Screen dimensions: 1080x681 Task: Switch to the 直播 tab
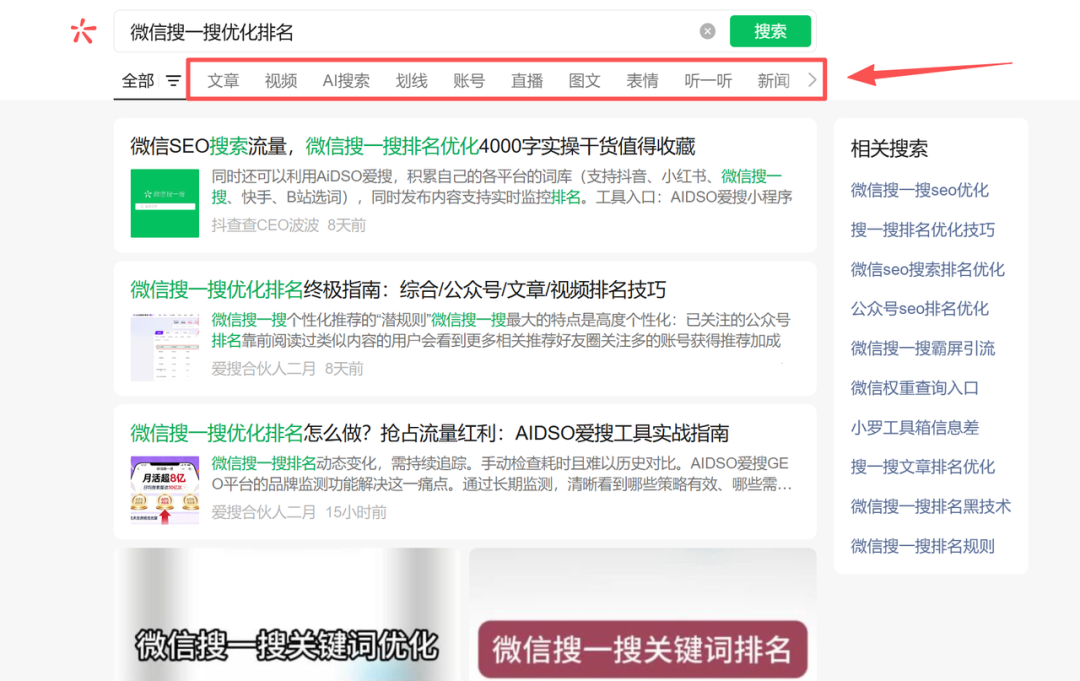(x=527, y=81)
